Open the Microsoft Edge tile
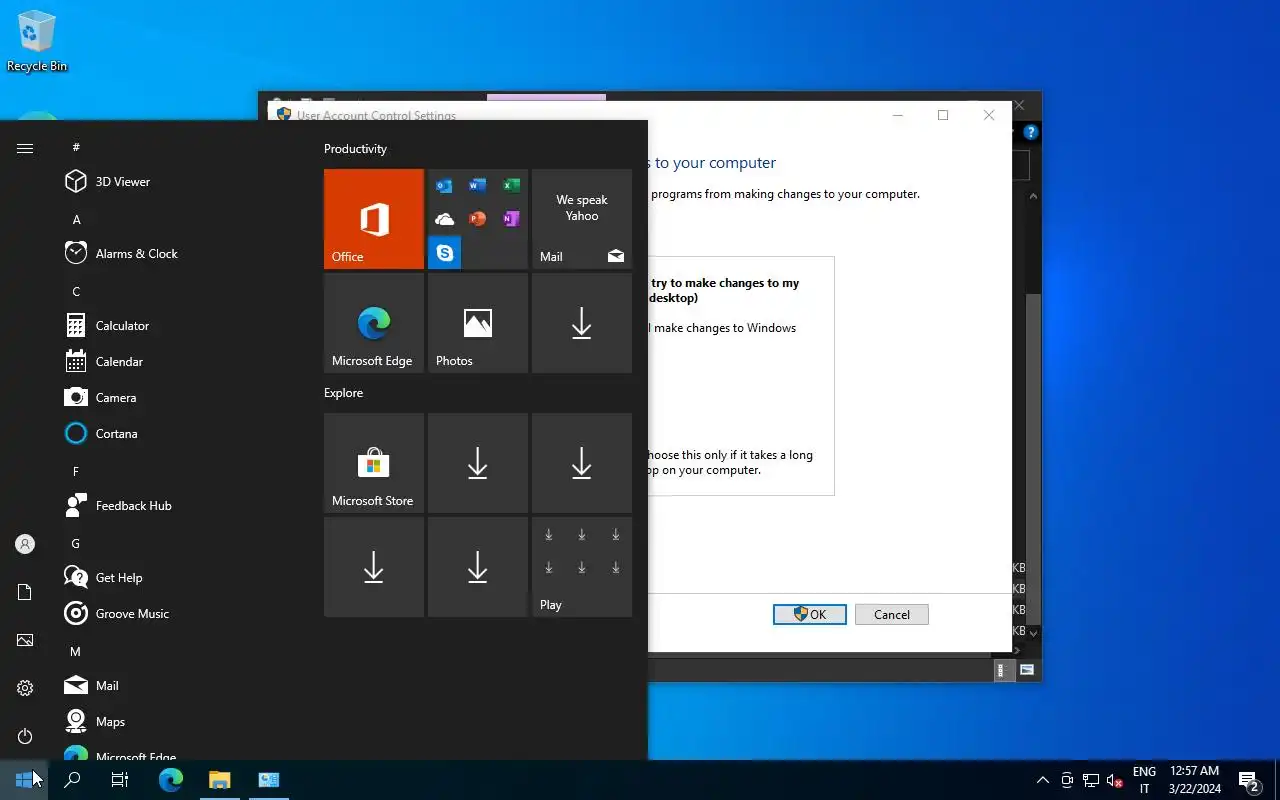The height and width of the screenshot is (800, 1280). tap(374, 323)
